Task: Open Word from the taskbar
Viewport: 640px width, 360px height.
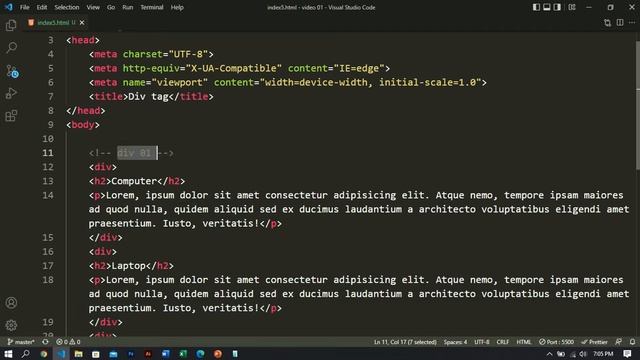Action: click(x=165, y=353)
